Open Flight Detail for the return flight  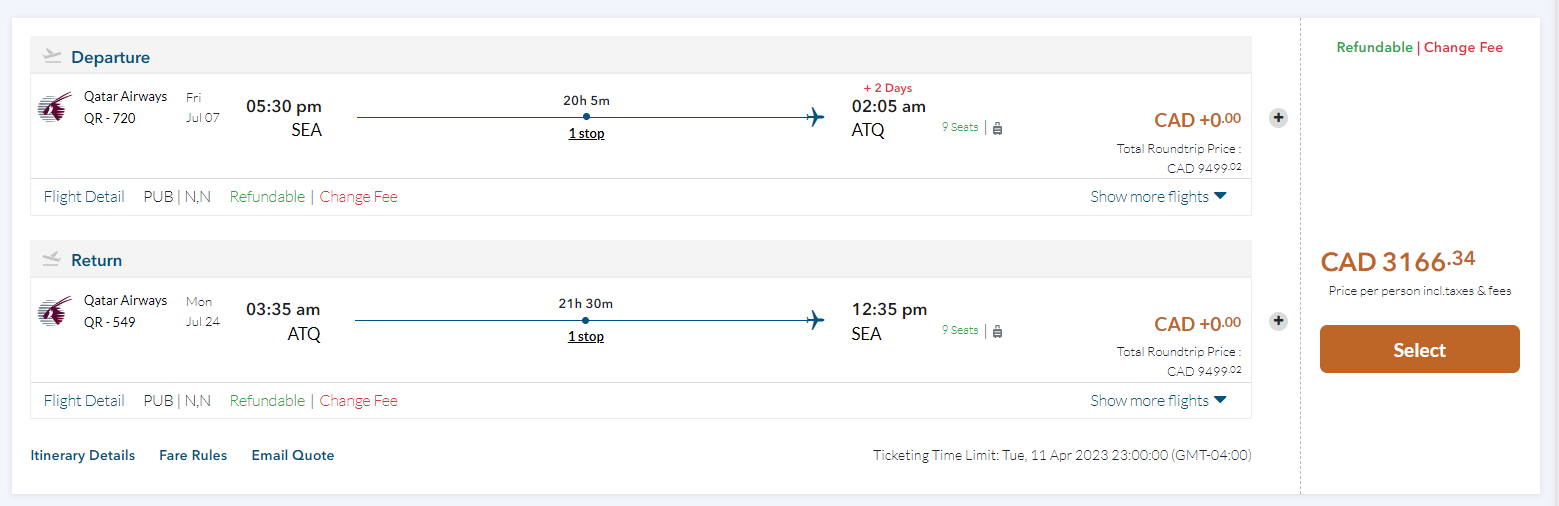pyautogui.click(x=84, y=401)
